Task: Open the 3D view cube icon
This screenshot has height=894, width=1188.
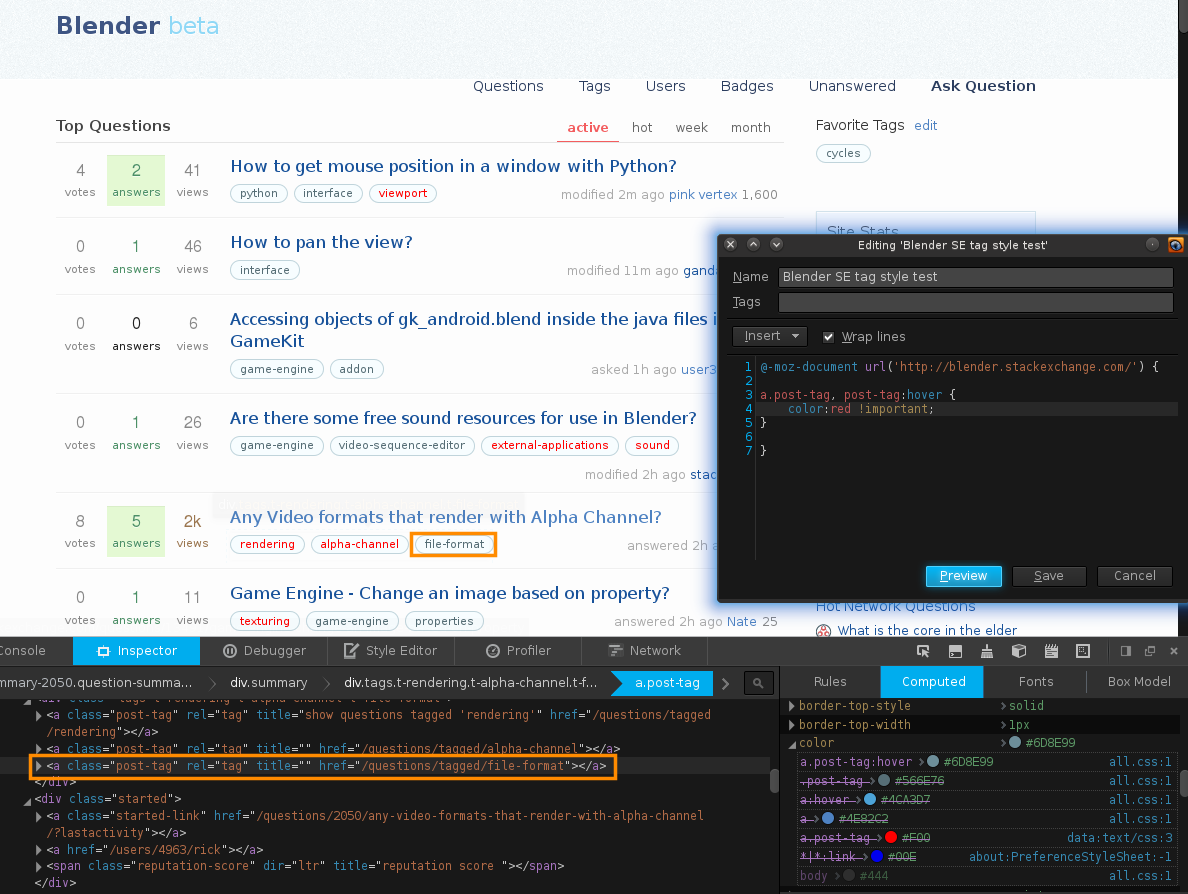Action: tap(1019, 651)
